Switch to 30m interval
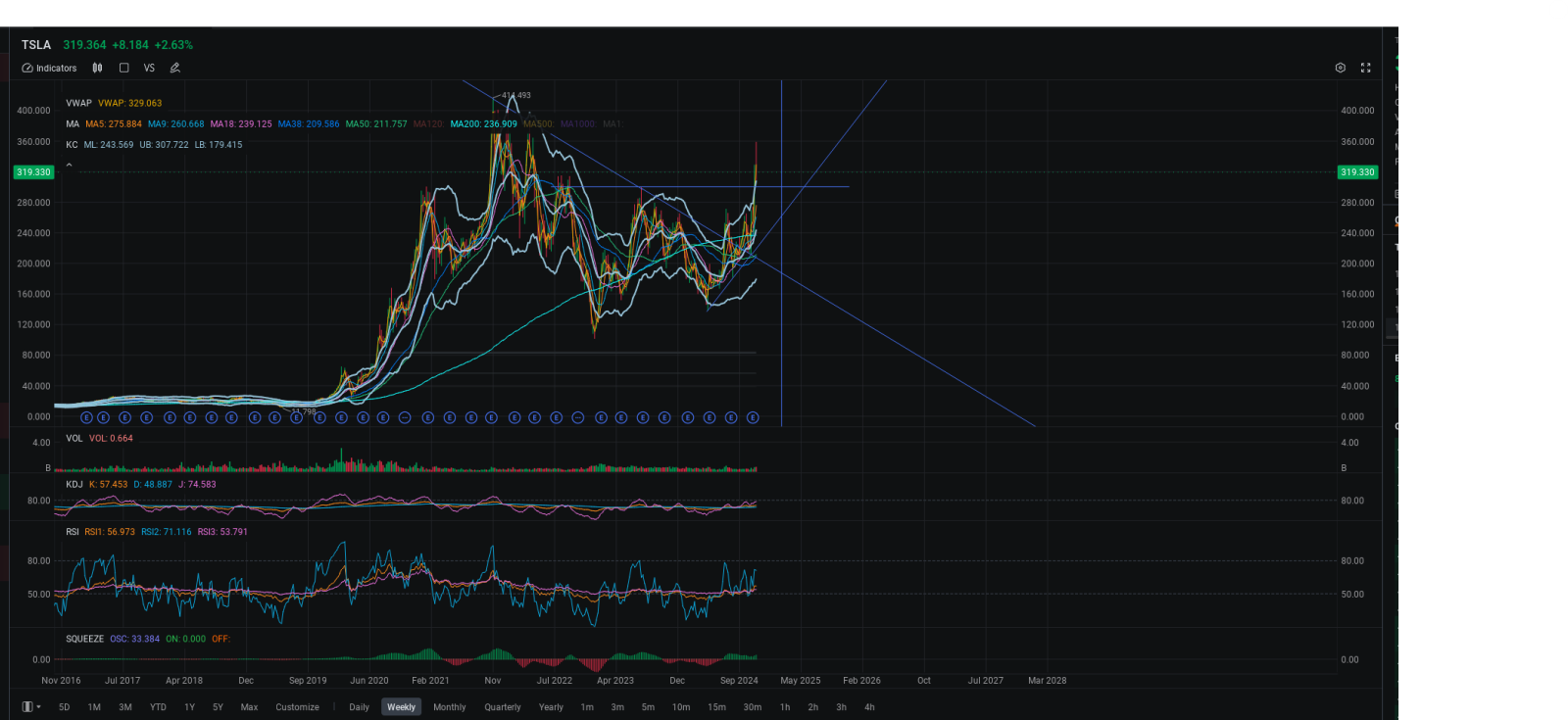 (x=753, y=707)
